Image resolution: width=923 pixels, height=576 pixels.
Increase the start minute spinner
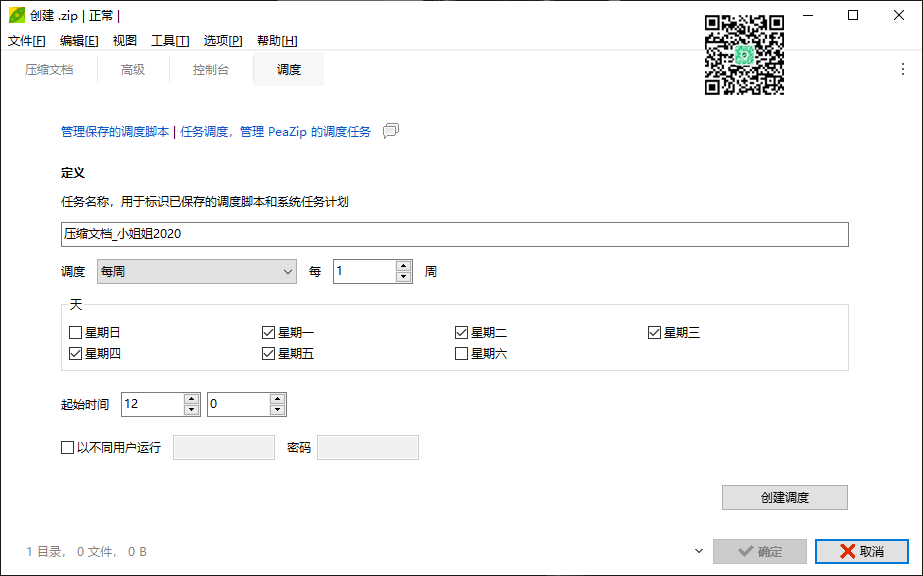click(278, 399)
